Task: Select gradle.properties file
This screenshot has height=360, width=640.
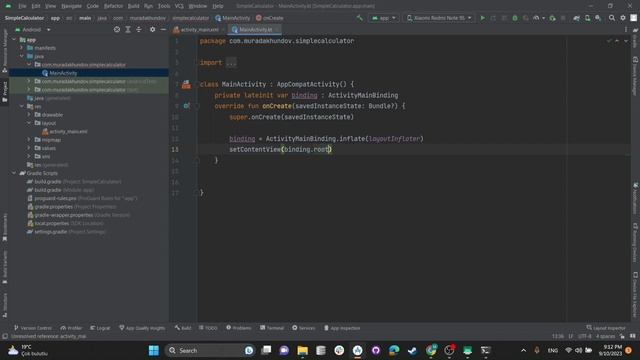Action: (53, 207)
